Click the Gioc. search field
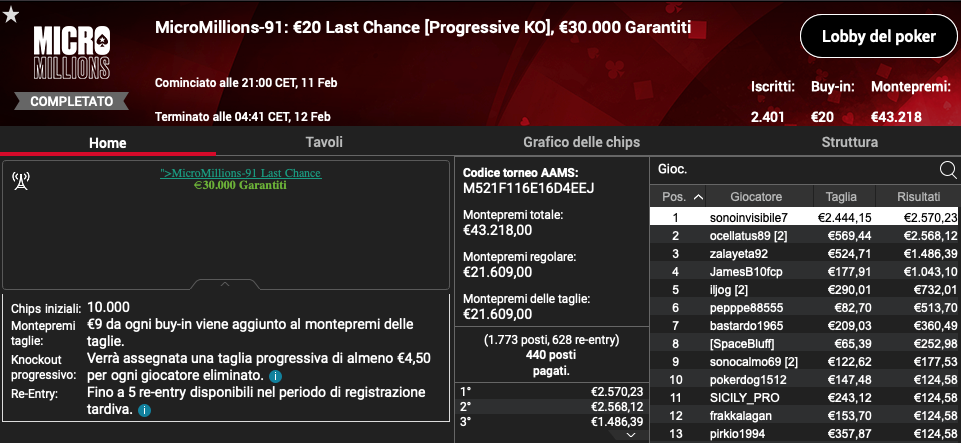The width and height of the screenshot is (961, 443). 796,170
